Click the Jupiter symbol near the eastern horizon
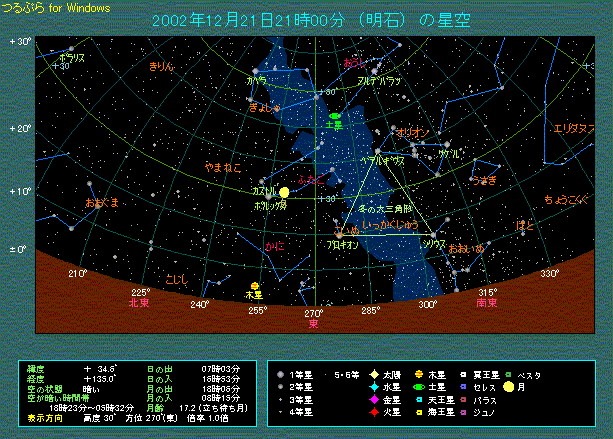This screenshot has height=439, width=613. pos(254,285)
